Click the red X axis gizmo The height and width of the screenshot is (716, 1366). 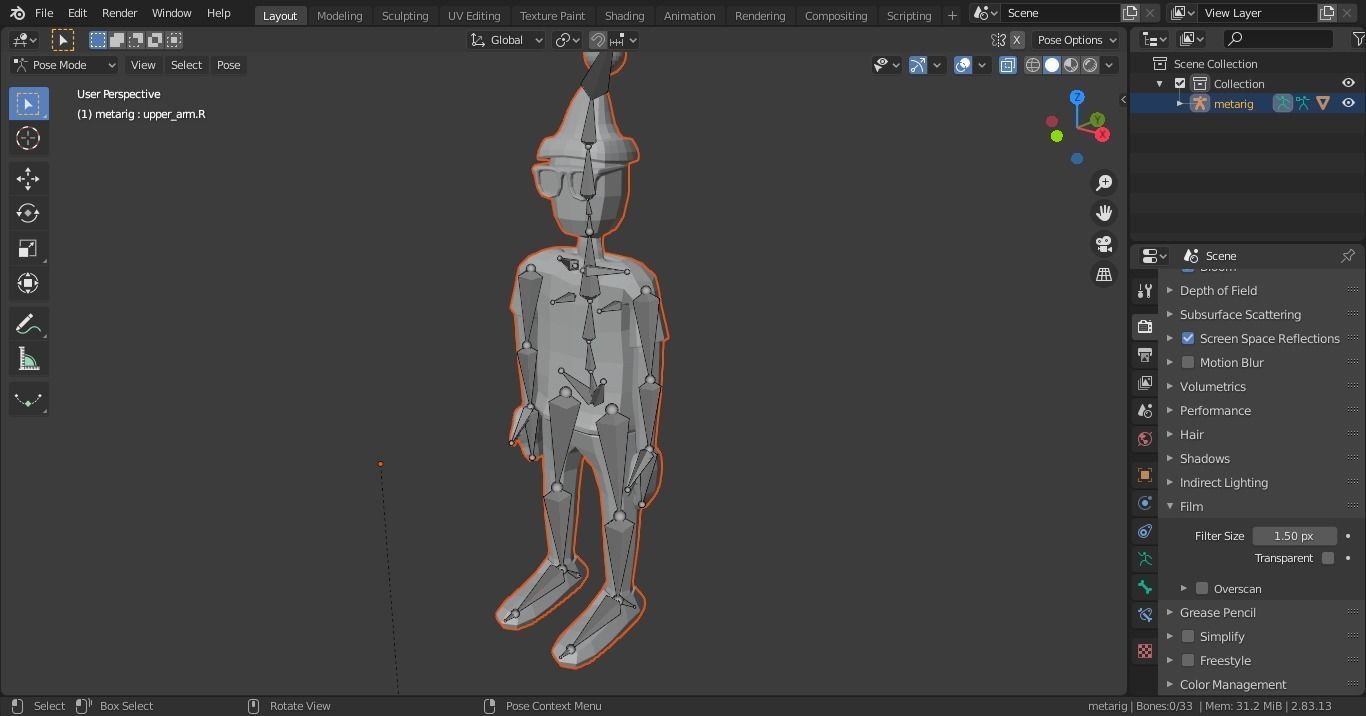point(1102,134)
